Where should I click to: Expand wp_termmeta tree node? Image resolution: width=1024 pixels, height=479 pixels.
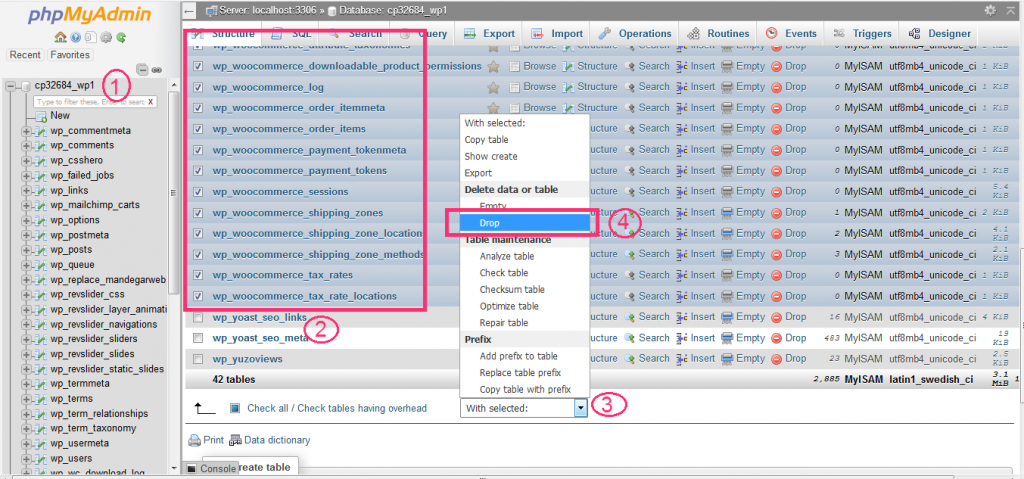tap(27, 384)
